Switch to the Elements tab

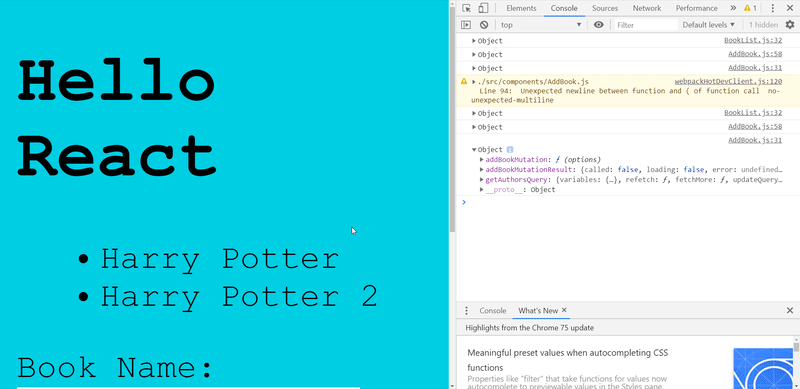coord(521,8)
